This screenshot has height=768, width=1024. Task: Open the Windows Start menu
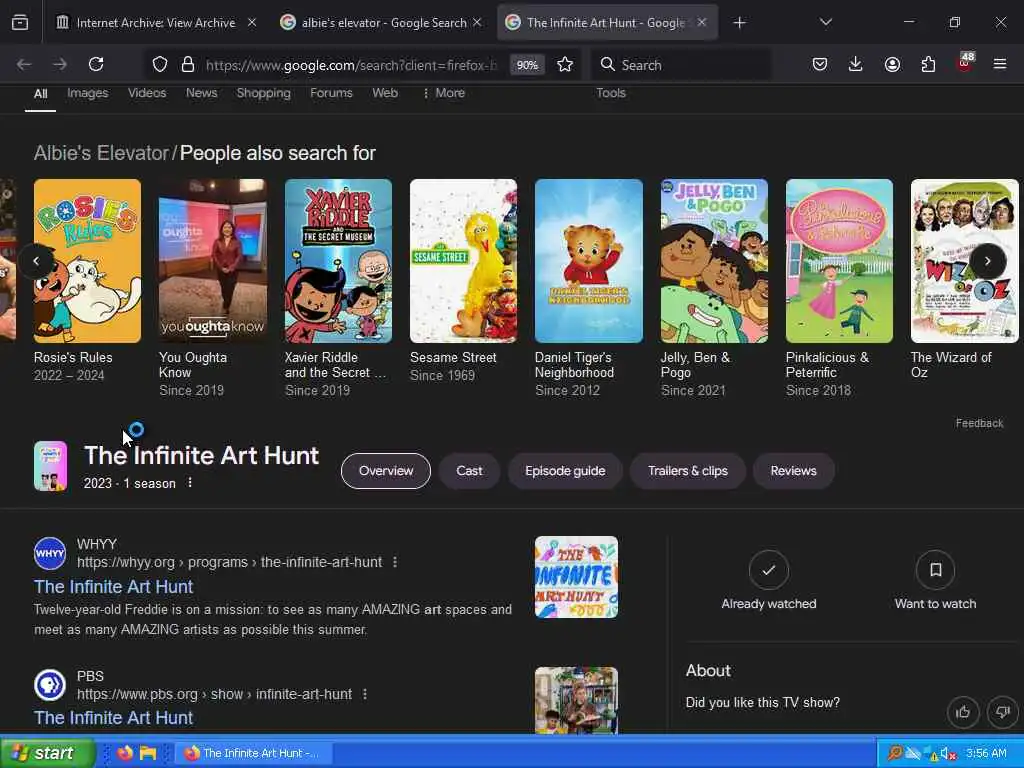(48, 753)
